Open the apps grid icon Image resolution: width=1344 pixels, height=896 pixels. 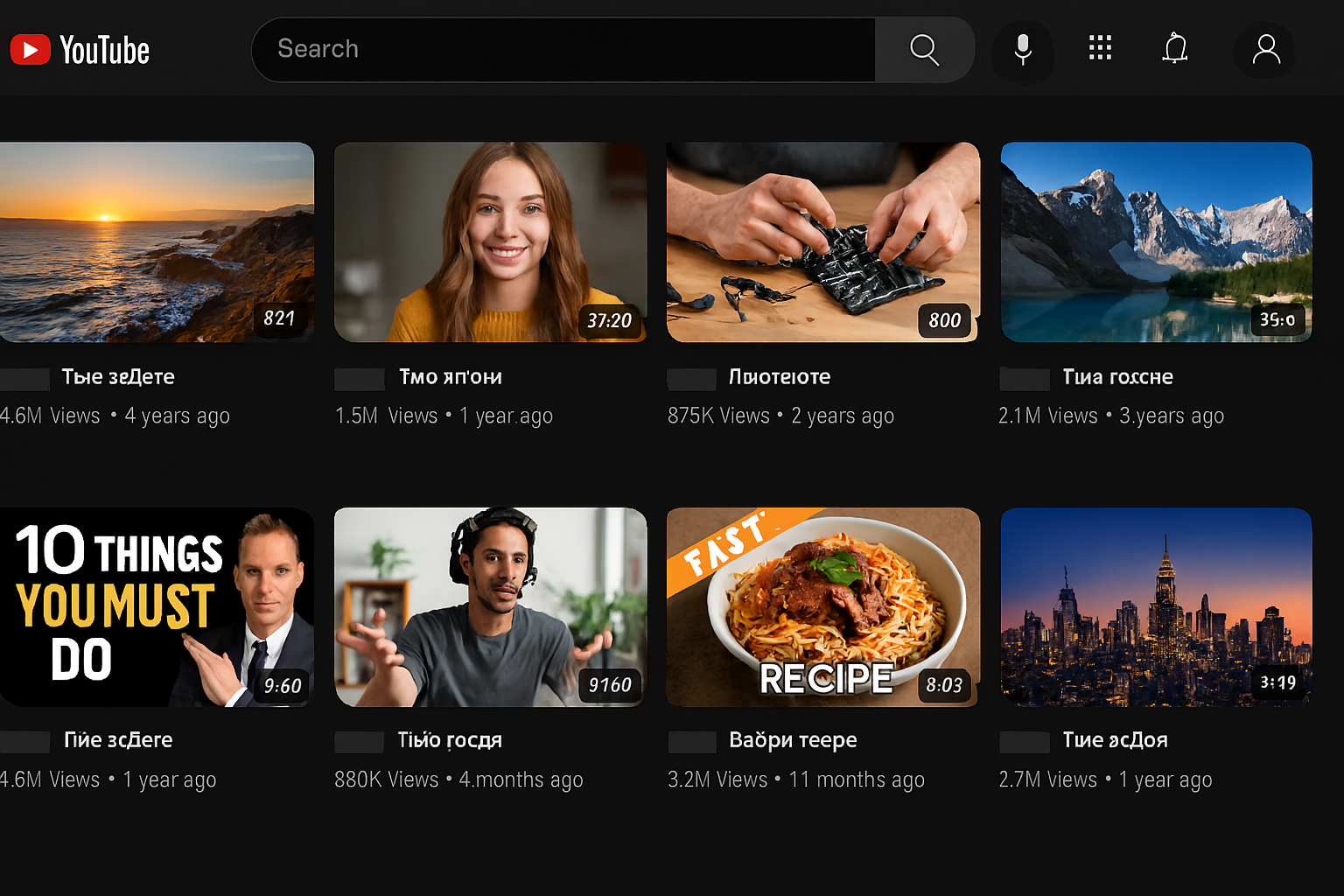click(1100, 48)
